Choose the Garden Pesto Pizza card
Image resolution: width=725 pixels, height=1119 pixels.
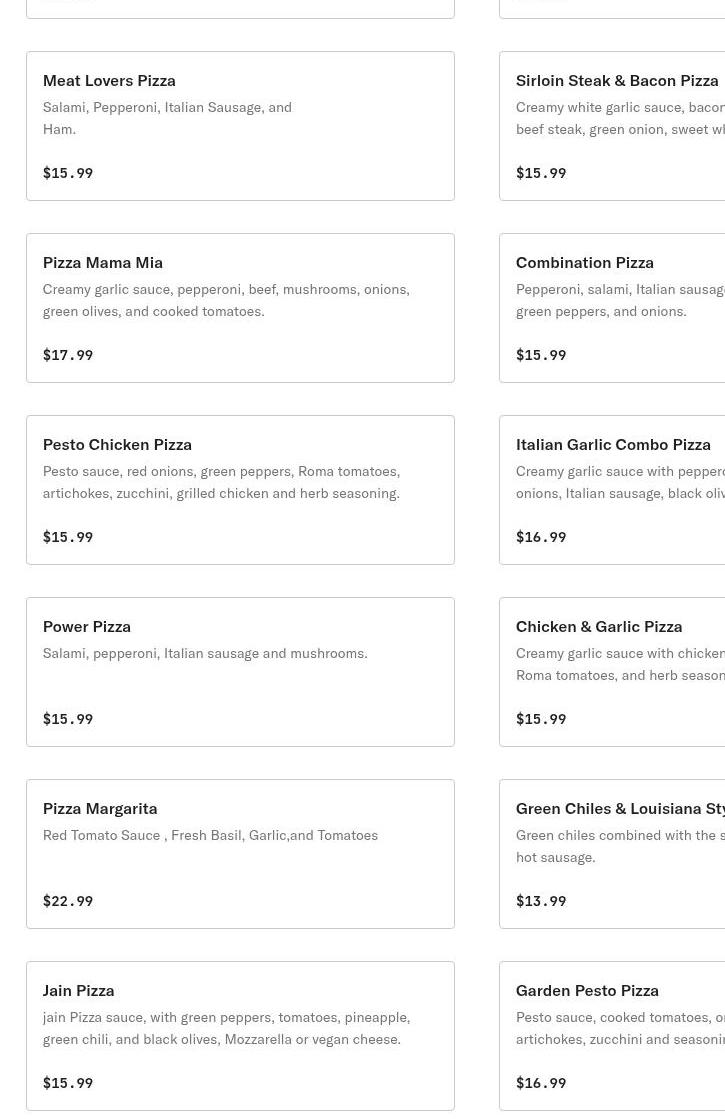tap(612, 1036)
